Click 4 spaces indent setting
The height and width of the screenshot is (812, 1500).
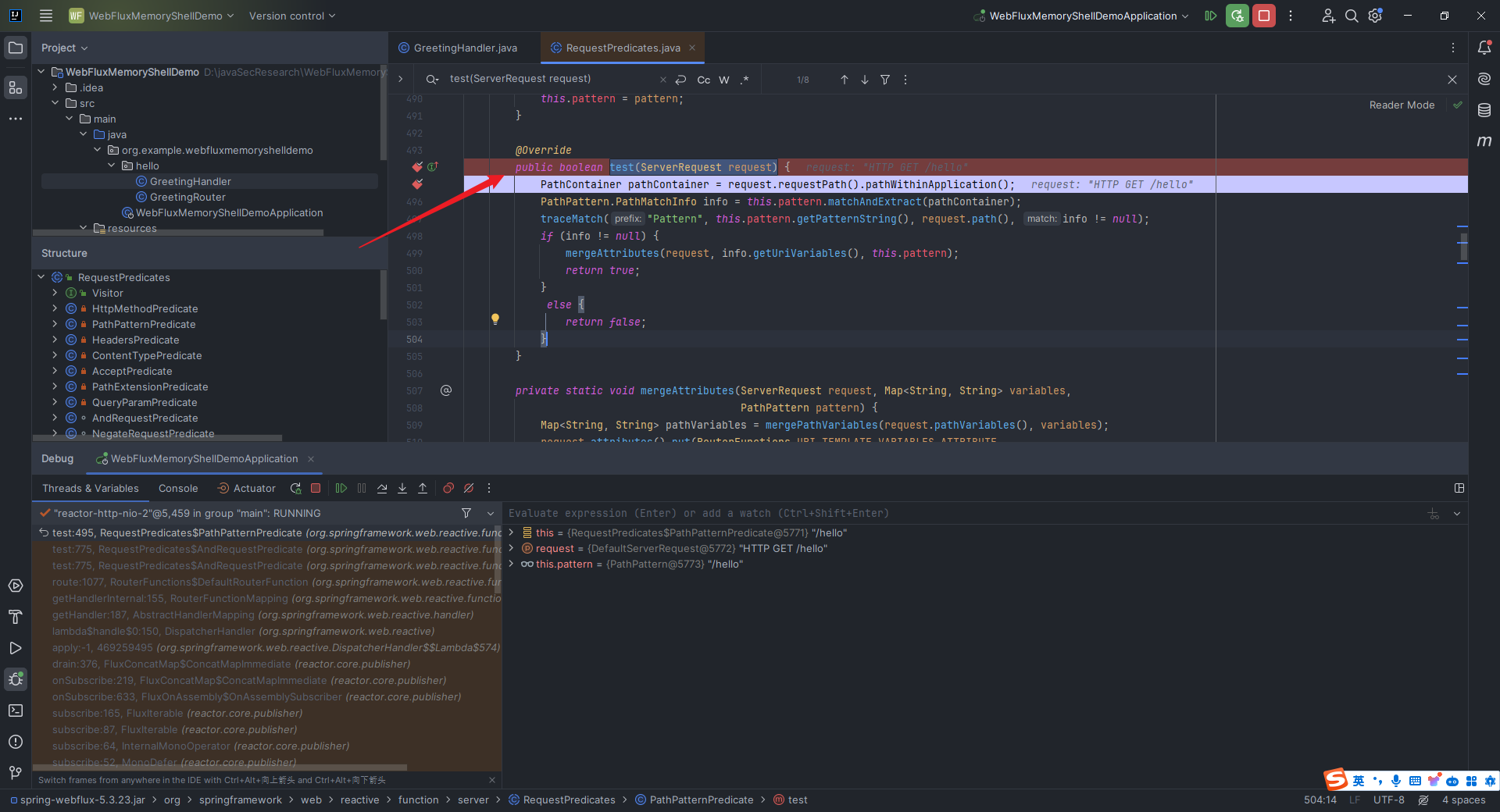click(x=1463, y=800)
